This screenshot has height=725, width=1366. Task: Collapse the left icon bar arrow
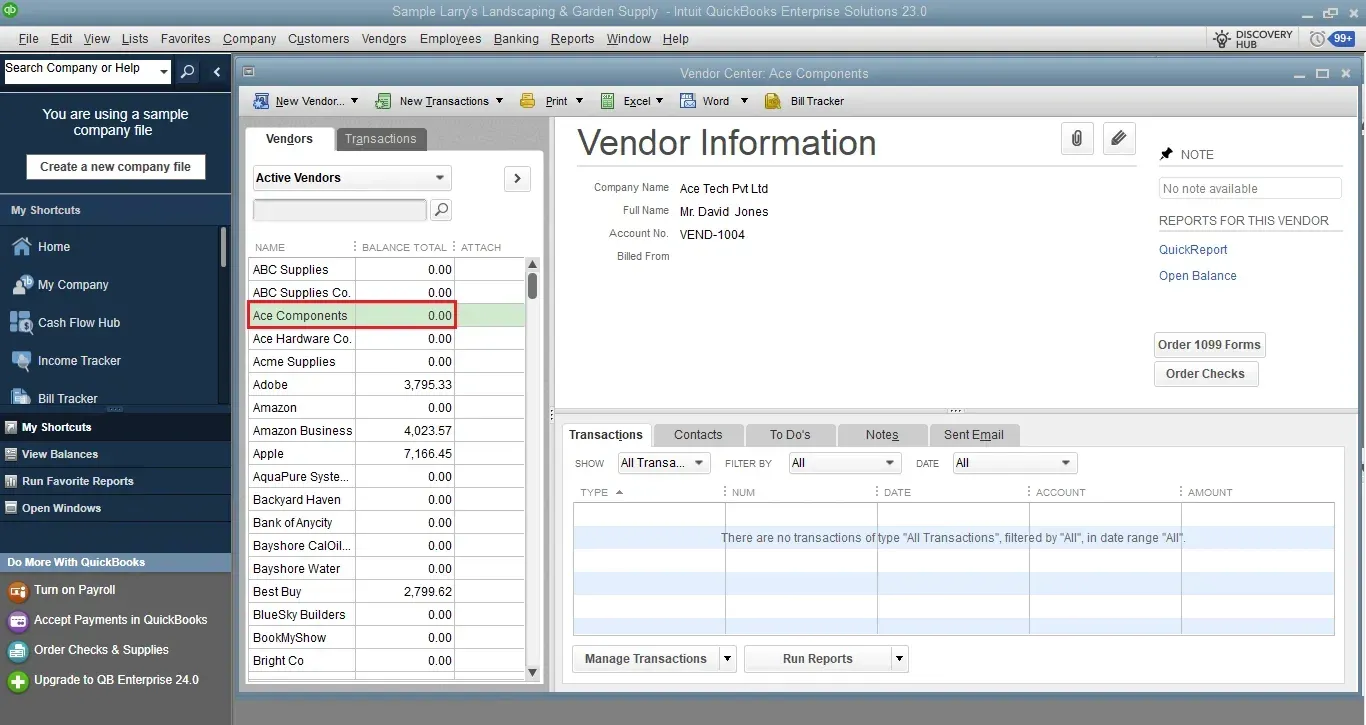217,72
